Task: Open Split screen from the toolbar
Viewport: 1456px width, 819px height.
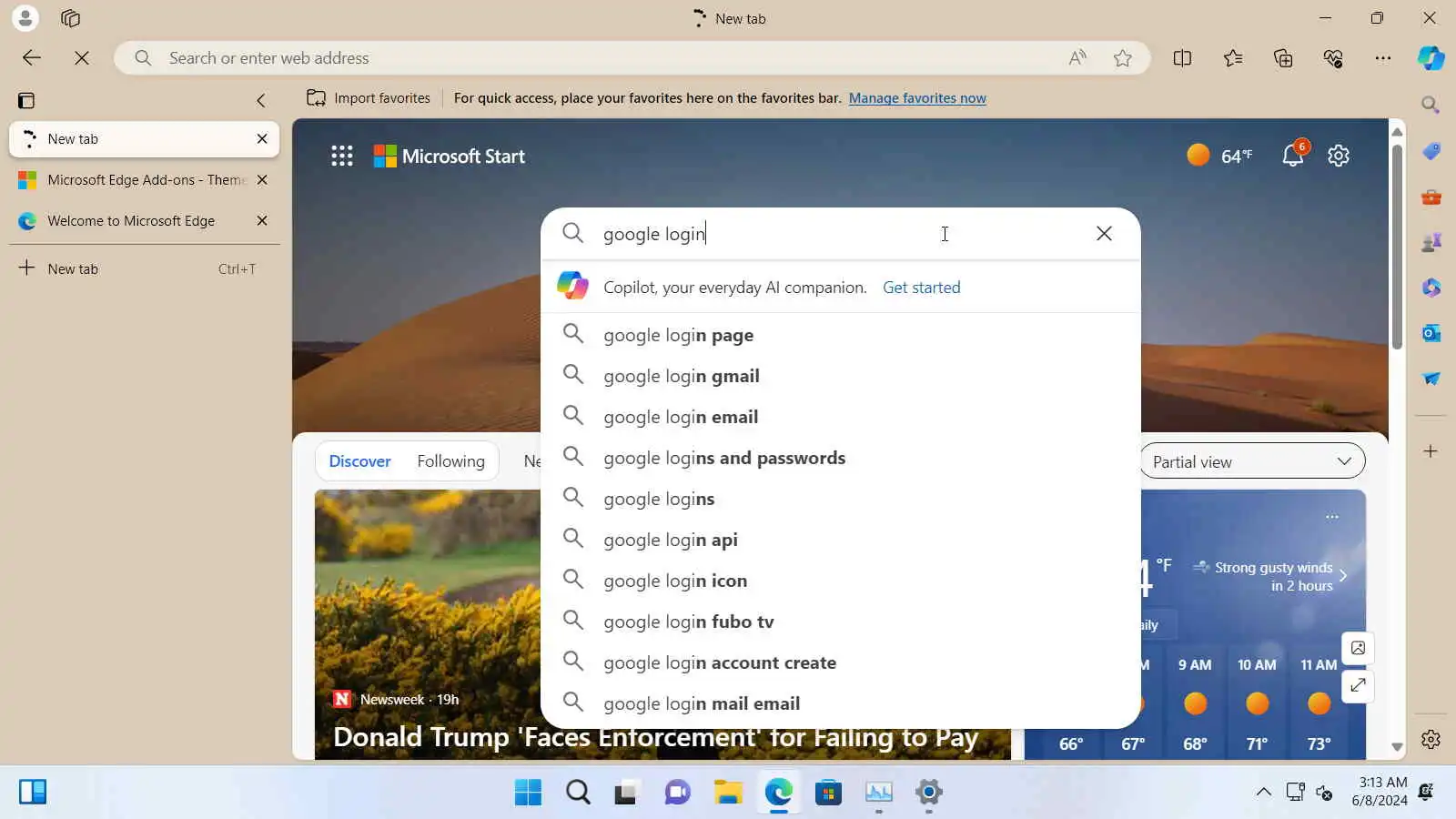Action: point(1182,58)
